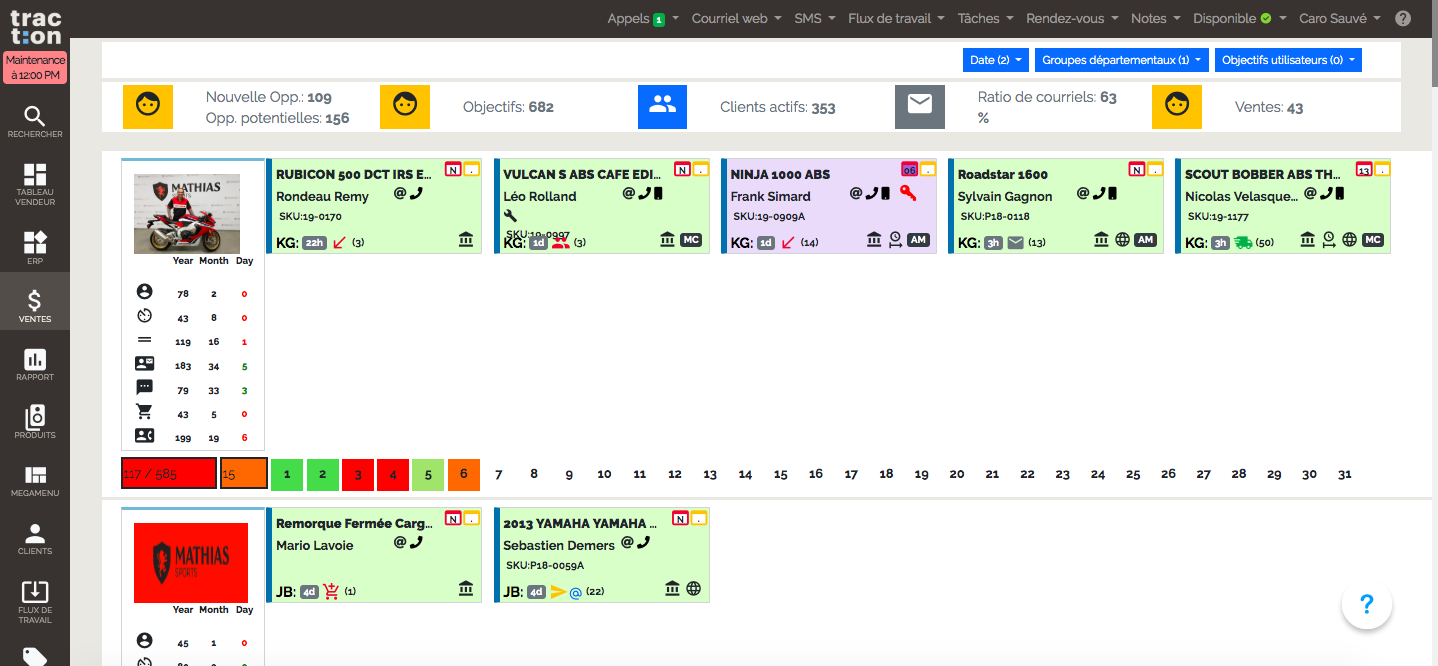
Task: Click the mobile phone icon beside Sylvain Gagnon
Action: point(1112,193)
